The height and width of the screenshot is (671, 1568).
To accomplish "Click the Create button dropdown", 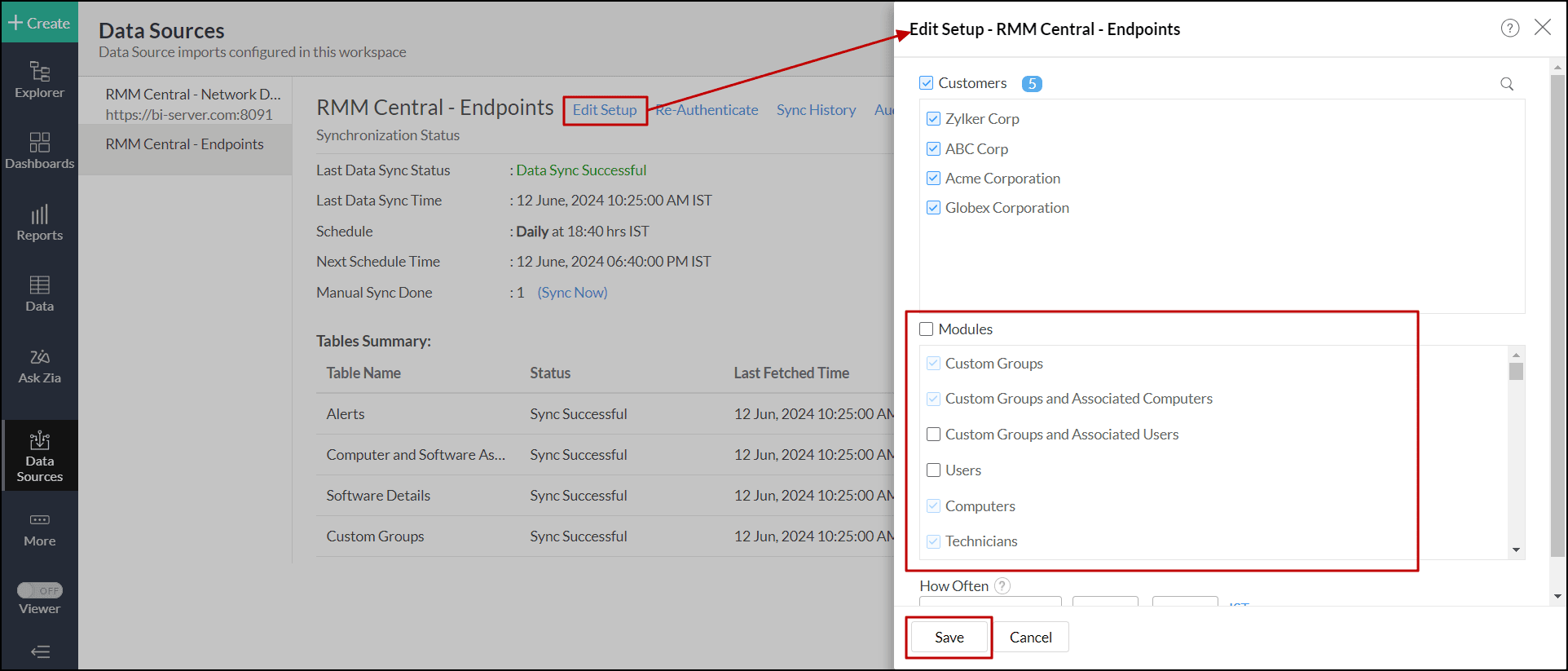I will tap(39, 23).
